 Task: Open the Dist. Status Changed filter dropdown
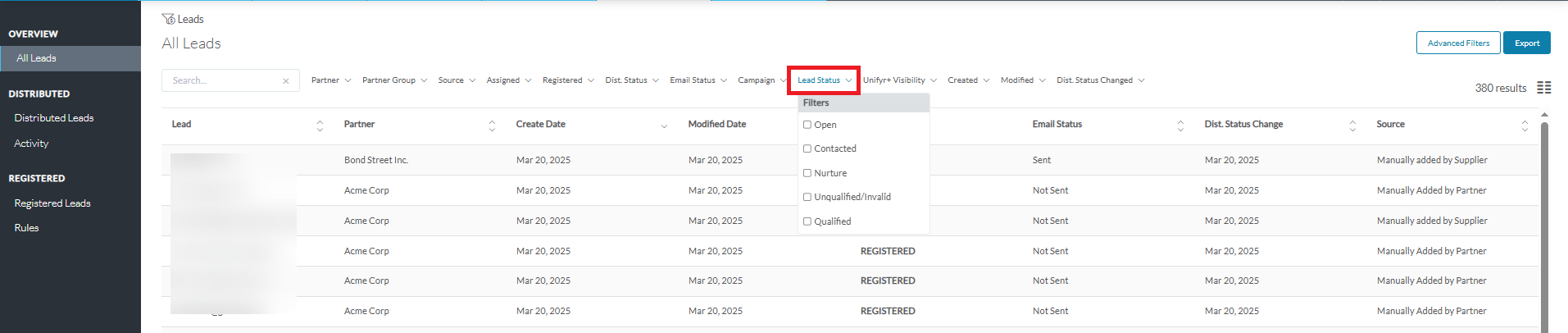point(1101,80)
